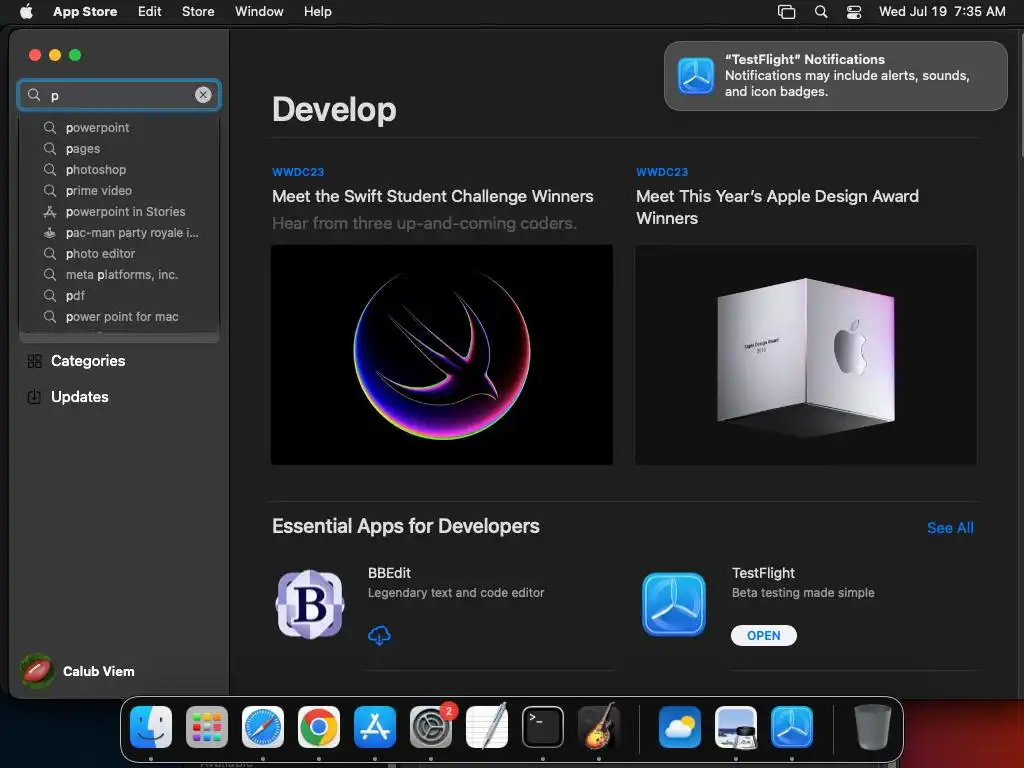
Task: Open the Apple menu
Action: tap(26, 11)
